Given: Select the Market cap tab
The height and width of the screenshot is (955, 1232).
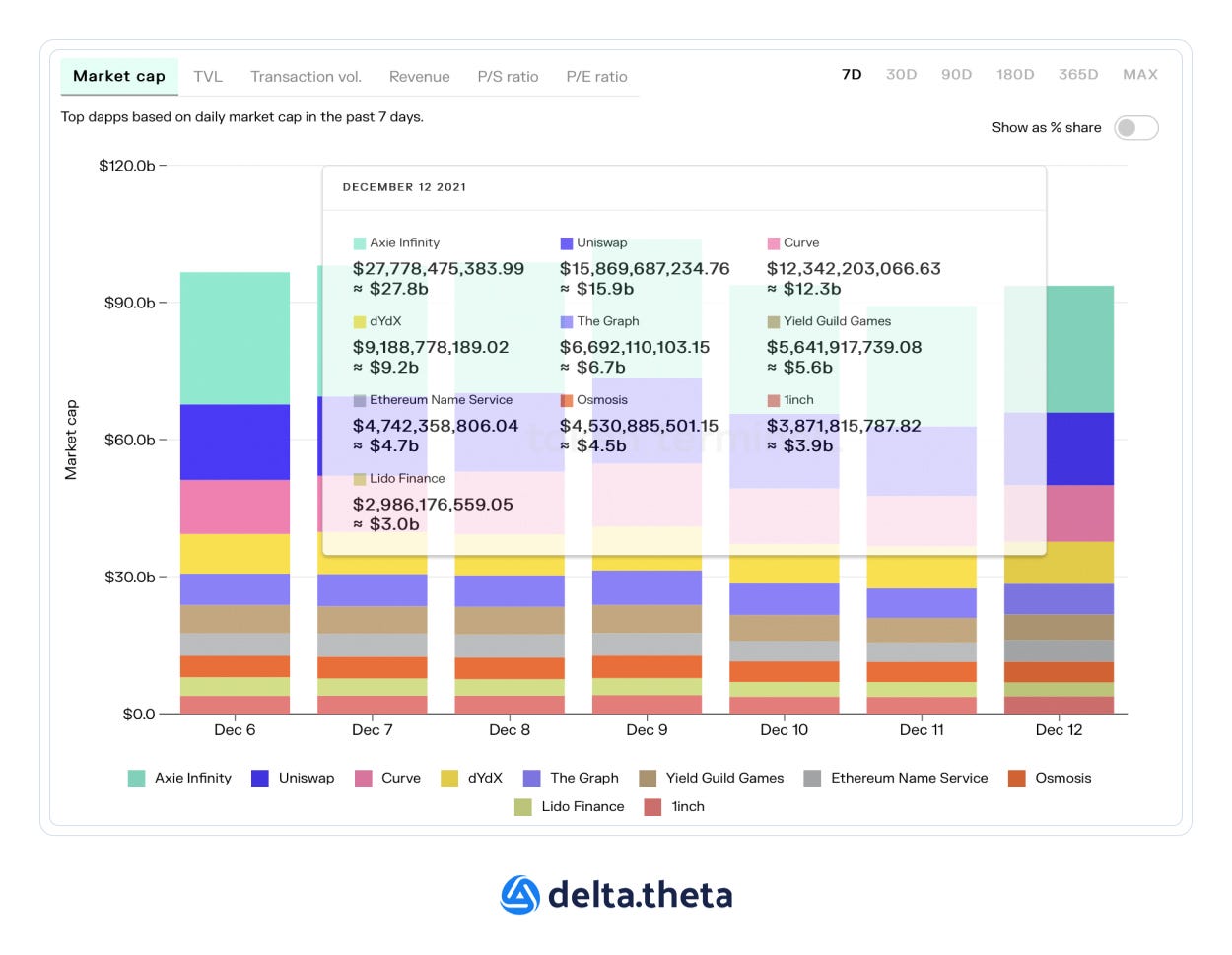Looking at the screenshot, I should click(119, 76).
